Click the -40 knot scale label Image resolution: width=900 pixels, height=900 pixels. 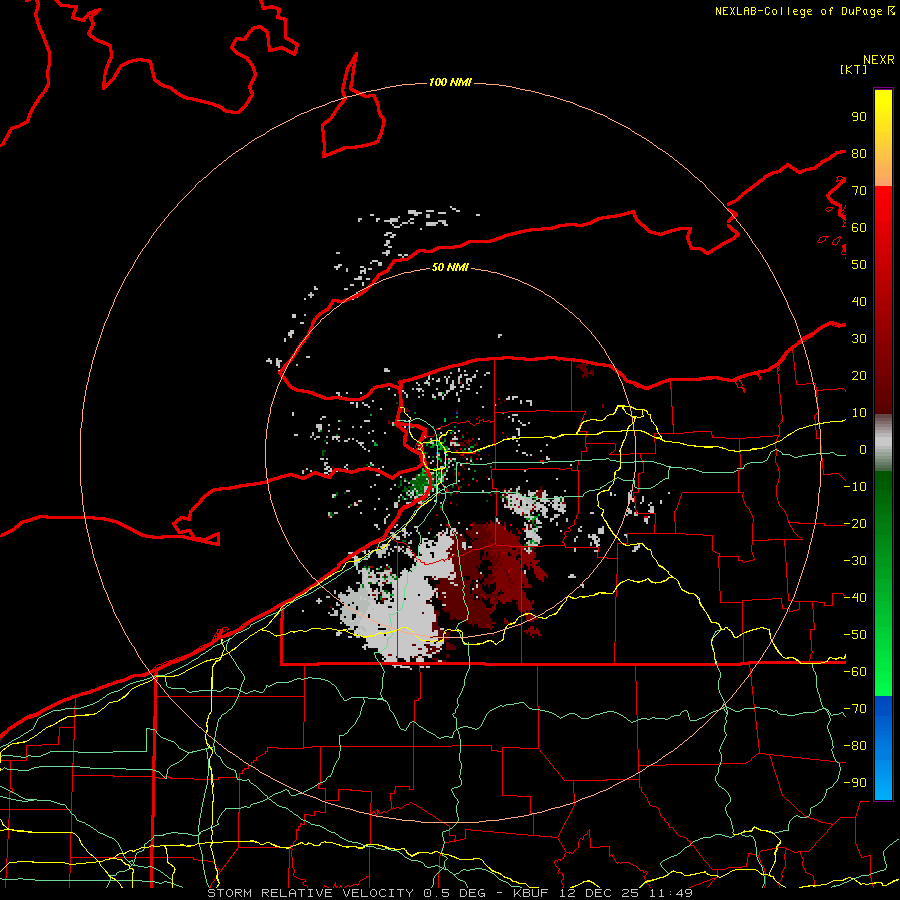click(855, 598)
